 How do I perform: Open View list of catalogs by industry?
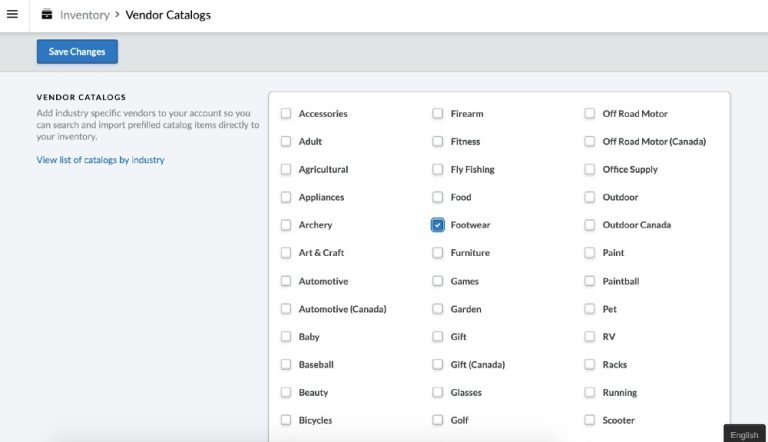point(100,160)
